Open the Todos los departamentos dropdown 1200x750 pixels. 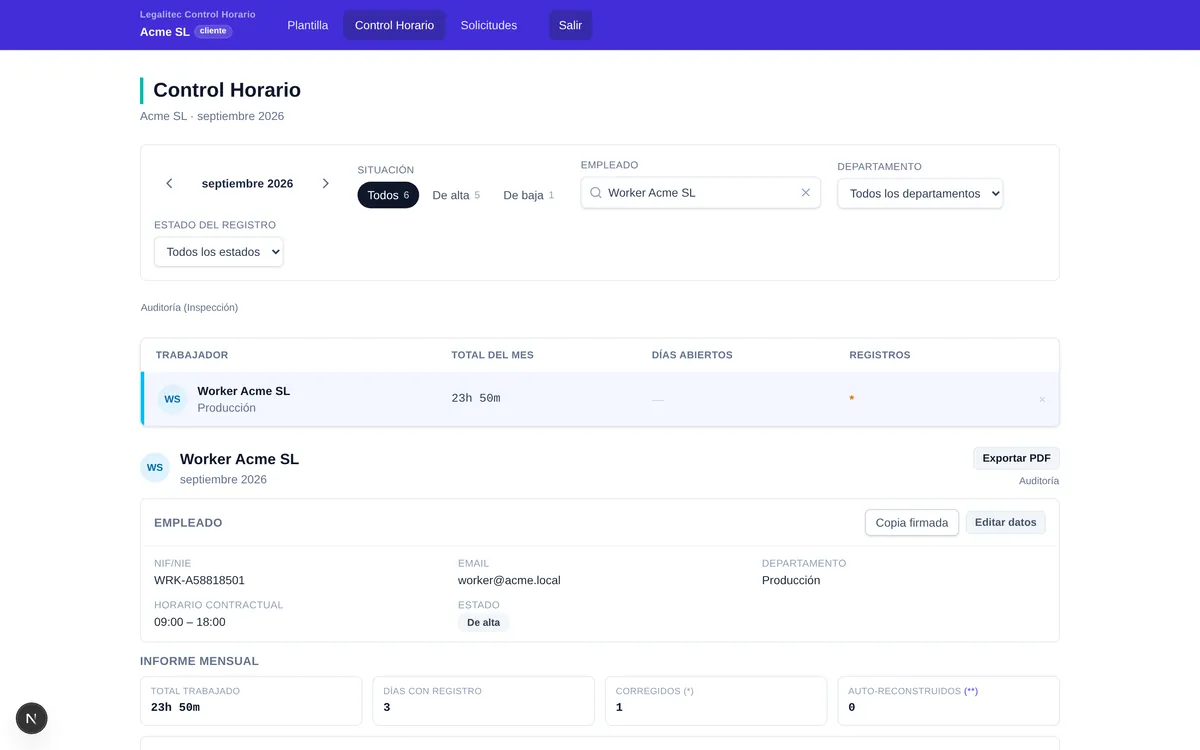coord(920,194)
